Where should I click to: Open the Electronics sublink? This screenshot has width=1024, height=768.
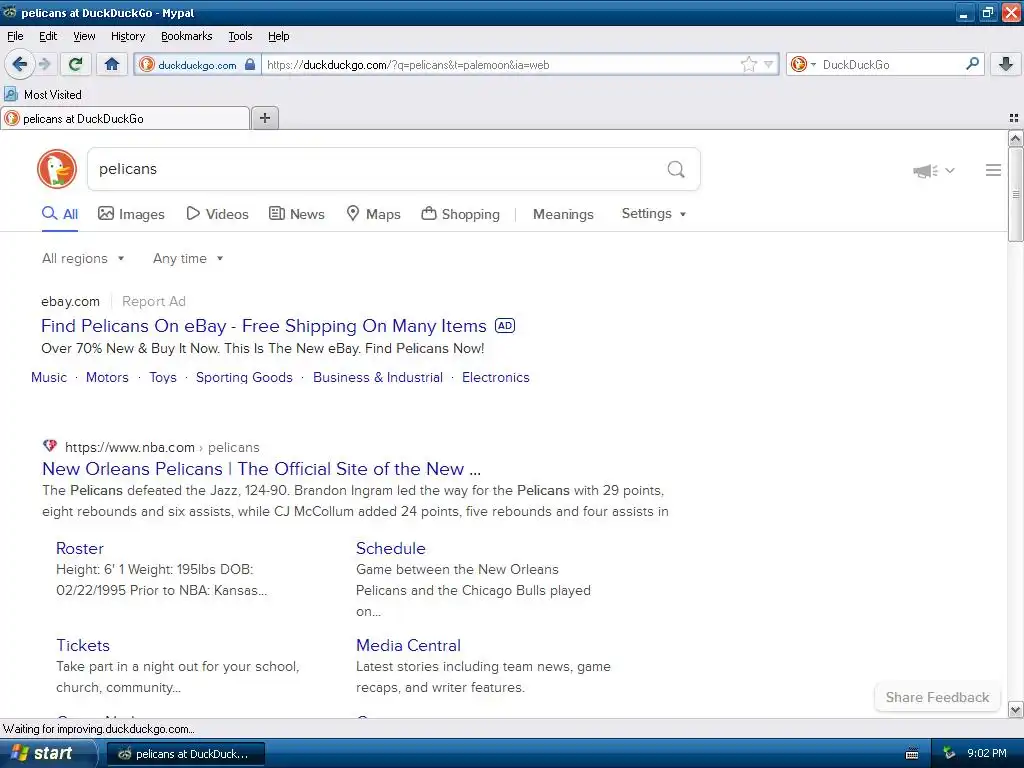pyautogui.click(x=496, y=377)
